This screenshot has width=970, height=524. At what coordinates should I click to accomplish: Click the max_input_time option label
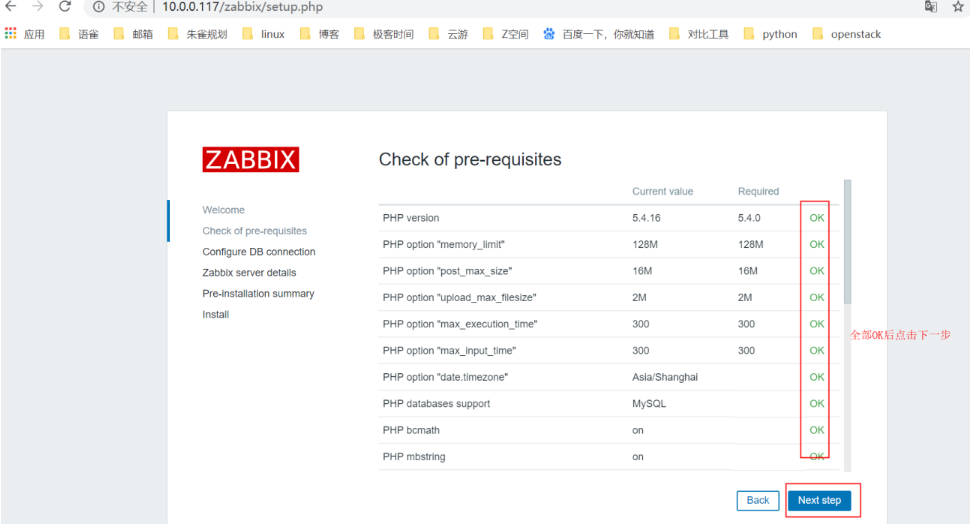click(x=449, y=351)
